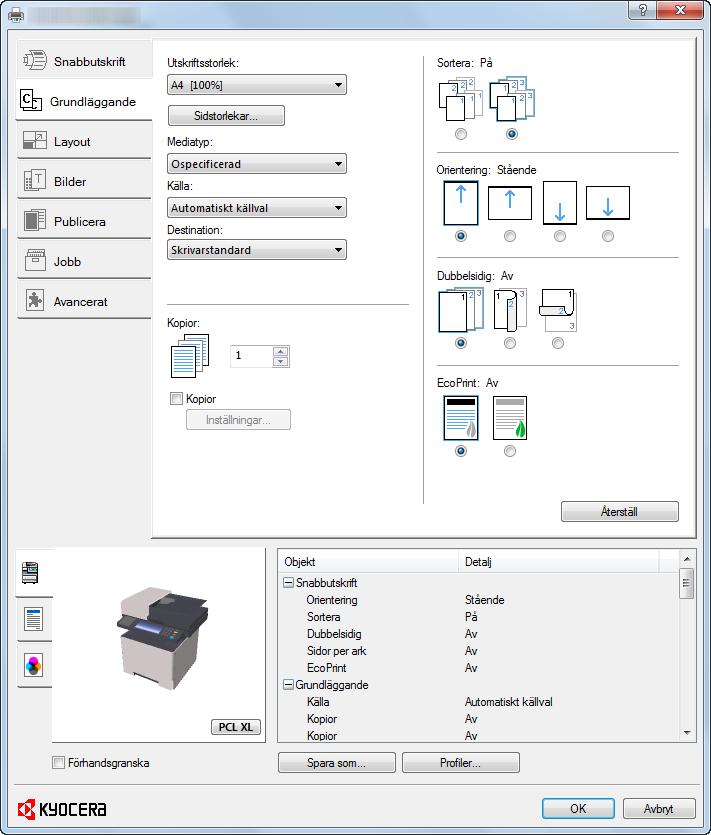This screenshot has height=835, width=711.
Task: Click the list scroll up arrow
Action: click(687, 559)
